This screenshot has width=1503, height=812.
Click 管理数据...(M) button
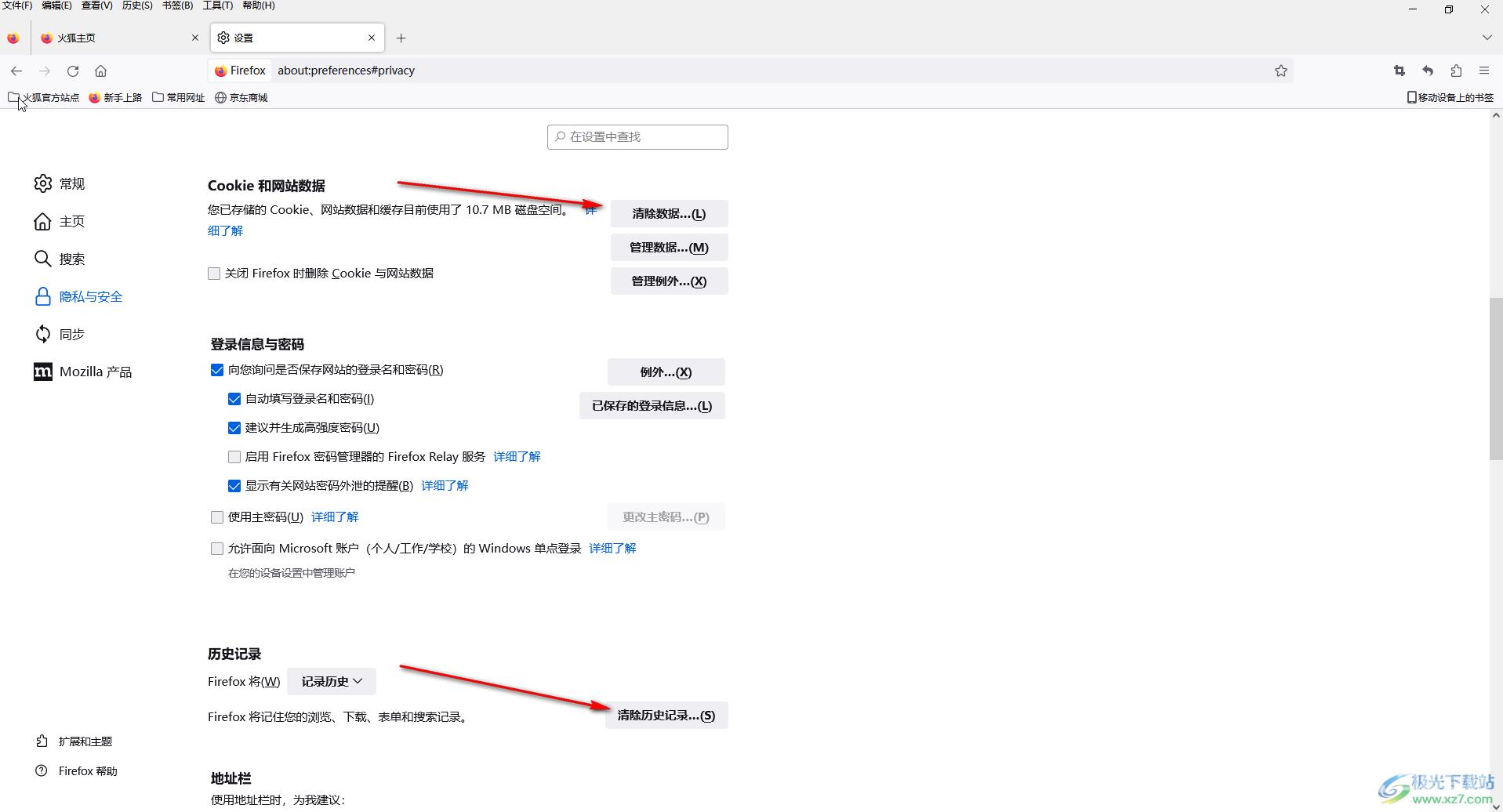(x=669, y=248)
